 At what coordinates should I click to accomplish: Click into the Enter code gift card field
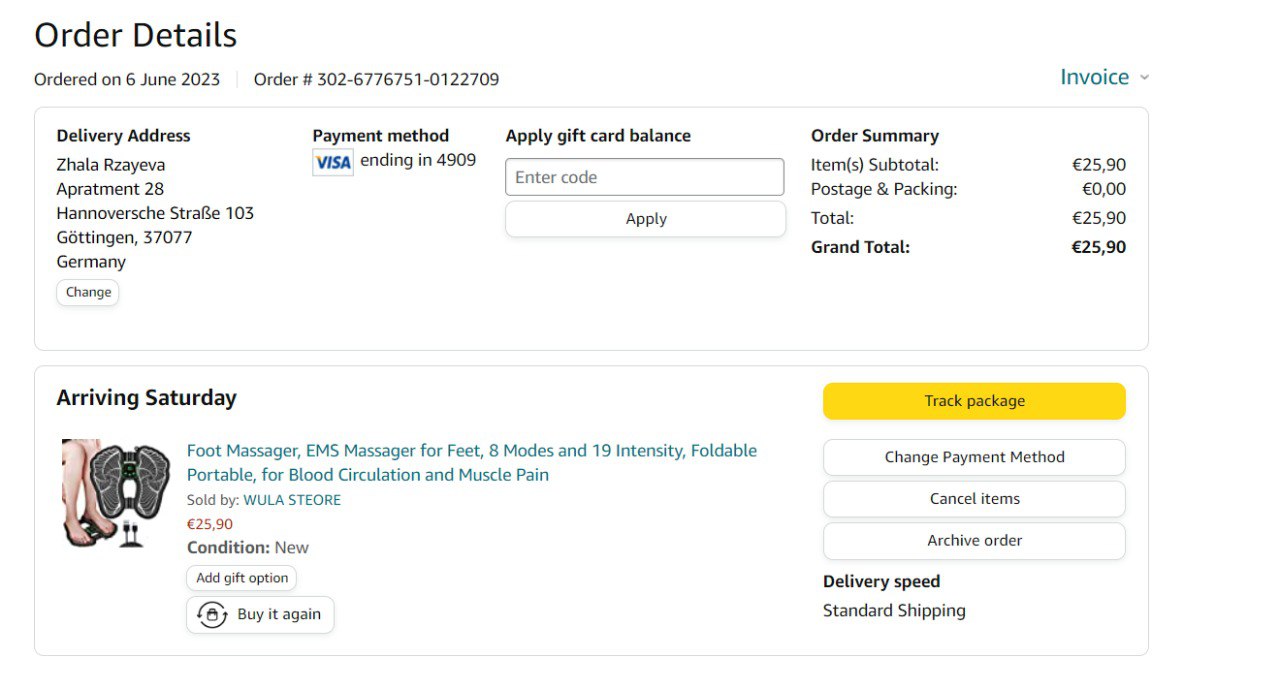(x=645, y=177)
